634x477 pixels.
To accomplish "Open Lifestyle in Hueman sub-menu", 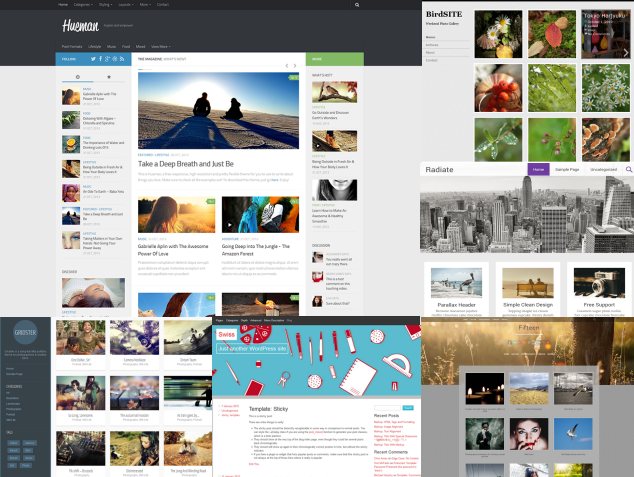I will [95, 47].
